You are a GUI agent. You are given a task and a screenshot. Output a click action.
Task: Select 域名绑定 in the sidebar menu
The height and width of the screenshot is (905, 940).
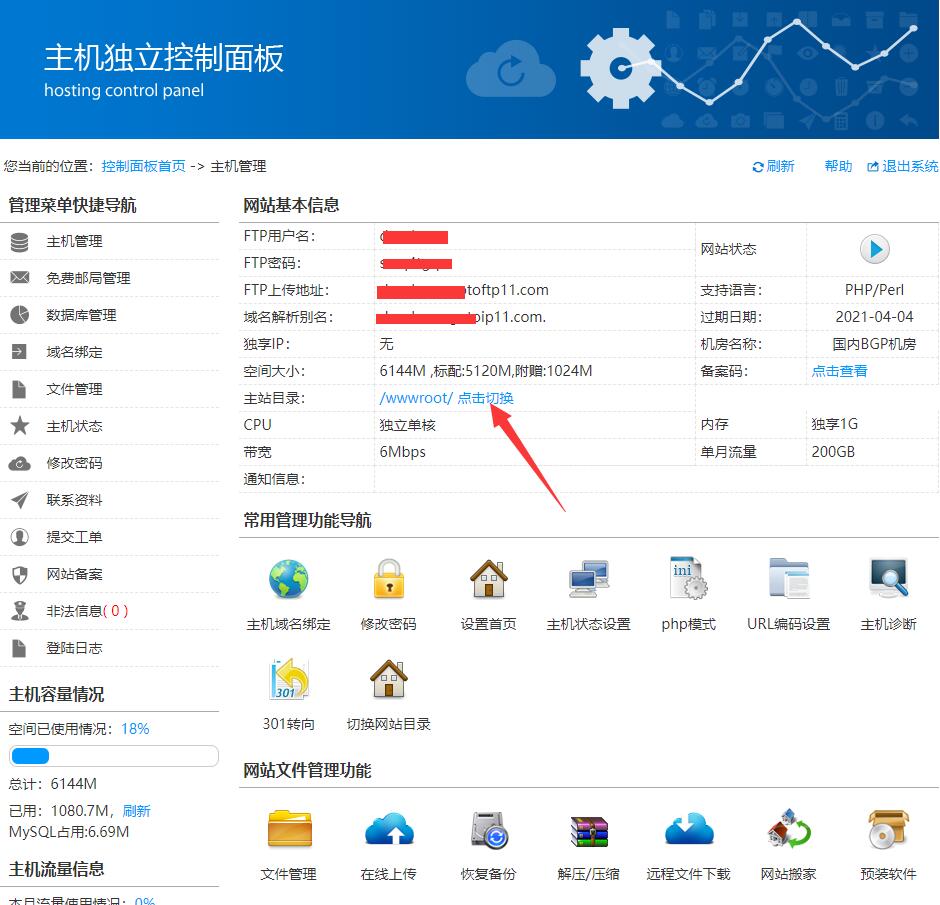click(74, 352)
